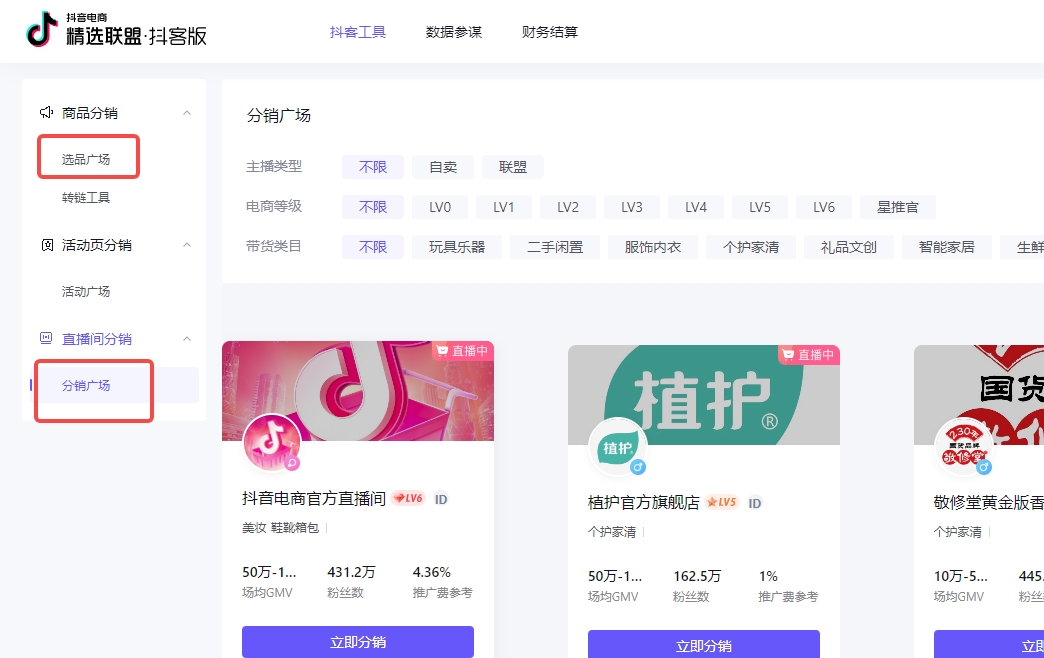Select 不限 for 电商等级
The width and height of the screenshot is (1044, 658).
(373, 207)
